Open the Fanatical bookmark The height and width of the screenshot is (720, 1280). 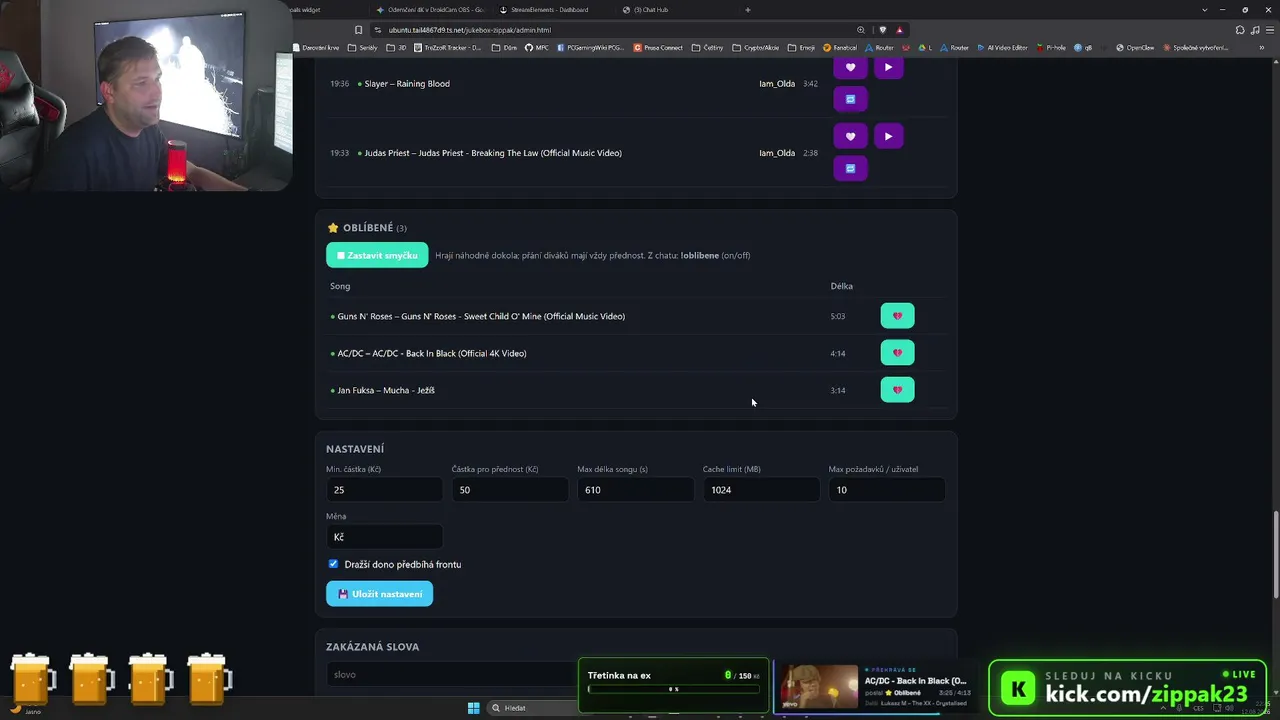tap(840, 47)
